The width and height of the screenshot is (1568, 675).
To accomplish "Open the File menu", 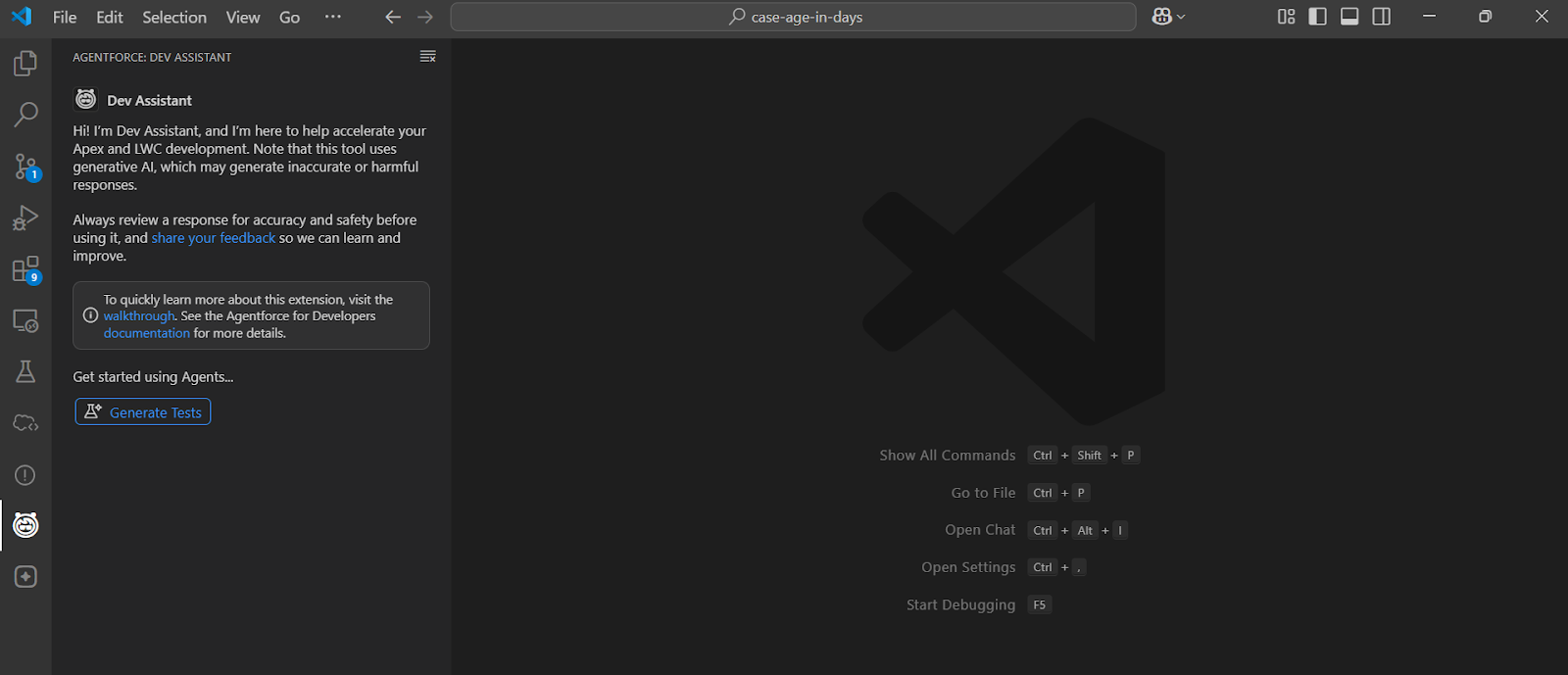I will pyautogui.click(x=65, y=17).
